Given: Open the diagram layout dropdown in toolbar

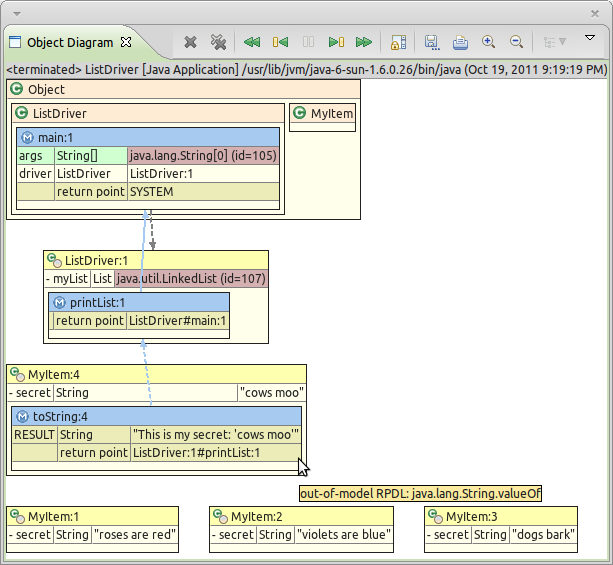Looking at the screenshot, I should [x=553, y=42].
